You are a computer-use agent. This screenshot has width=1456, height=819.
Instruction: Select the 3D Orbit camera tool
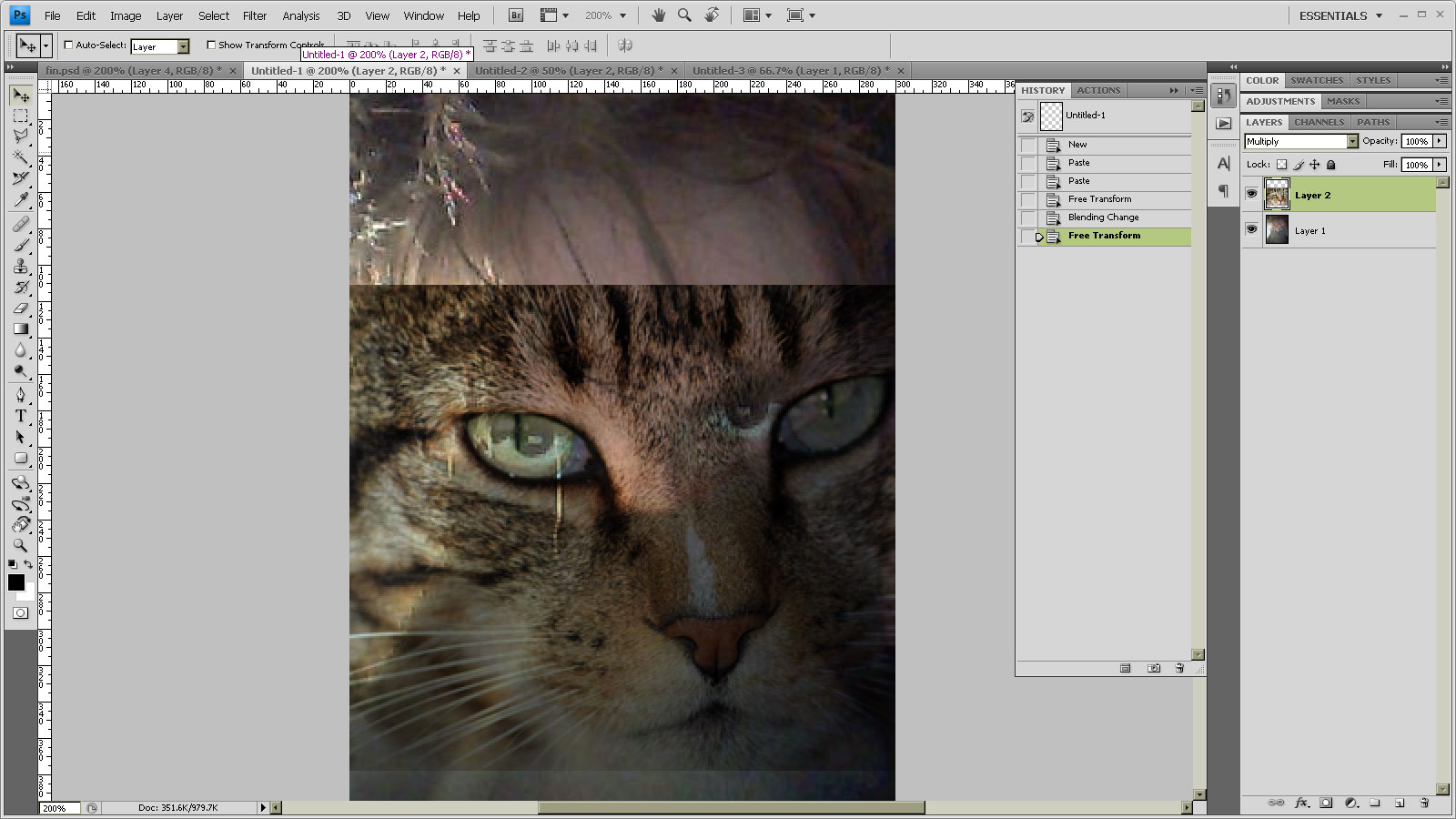[21, 503]
